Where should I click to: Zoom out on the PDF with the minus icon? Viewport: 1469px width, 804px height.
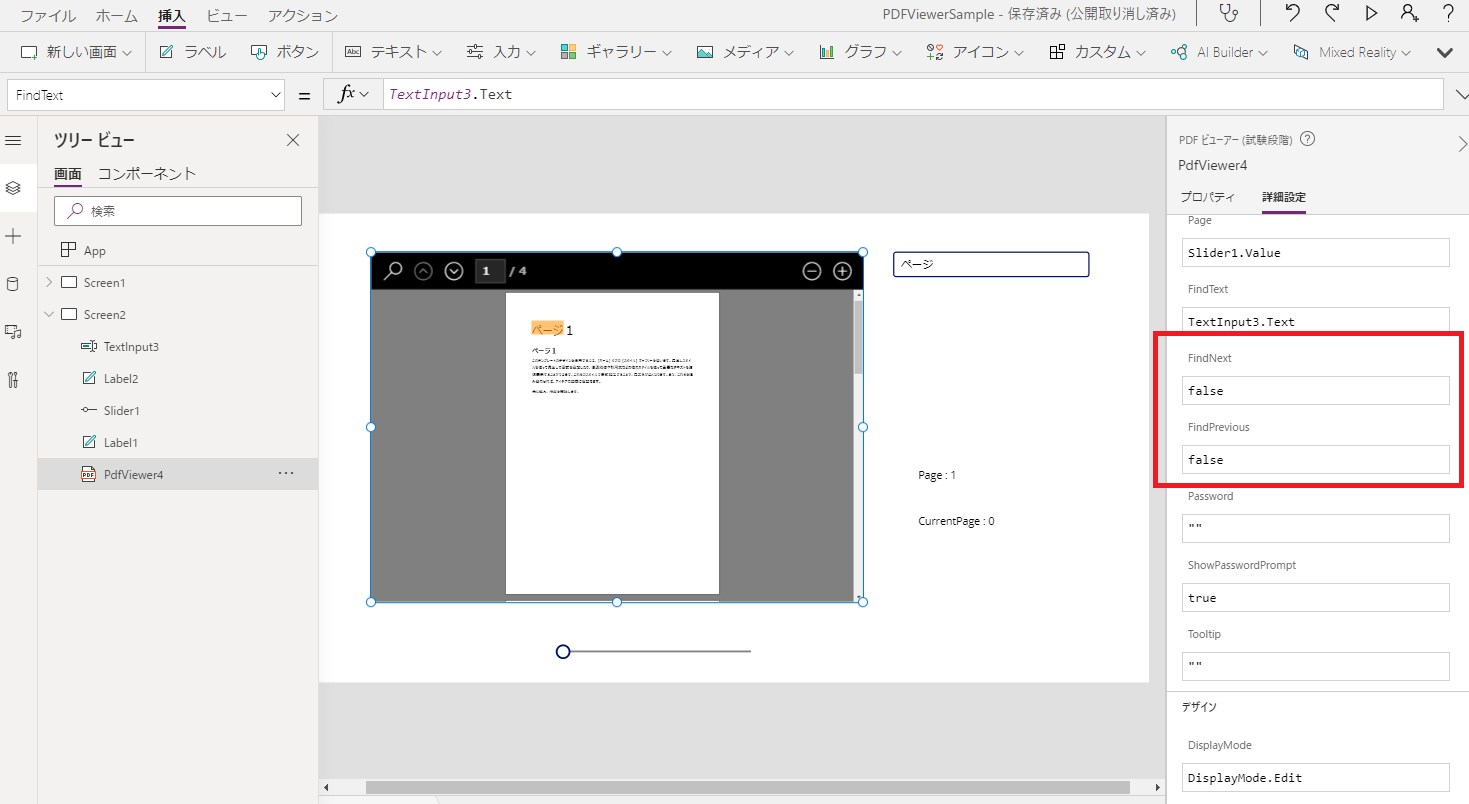point(811,270)
